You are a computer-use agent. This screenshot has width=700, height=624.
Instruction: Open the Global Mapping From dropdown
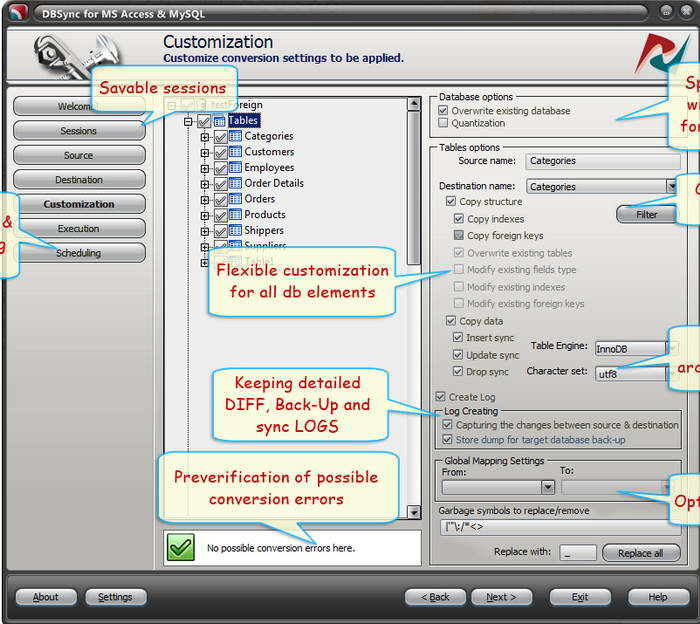tap(548, 487)
